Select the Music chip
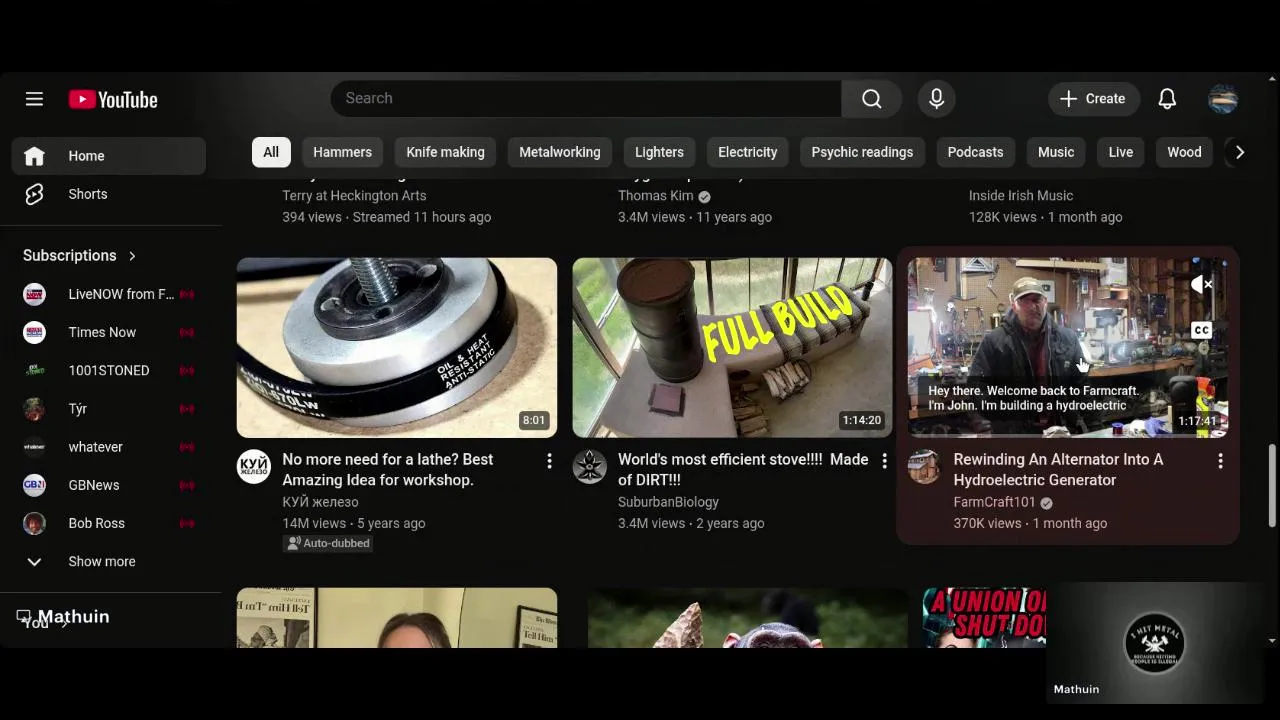1280x720 pixels. coord(1056,152)
